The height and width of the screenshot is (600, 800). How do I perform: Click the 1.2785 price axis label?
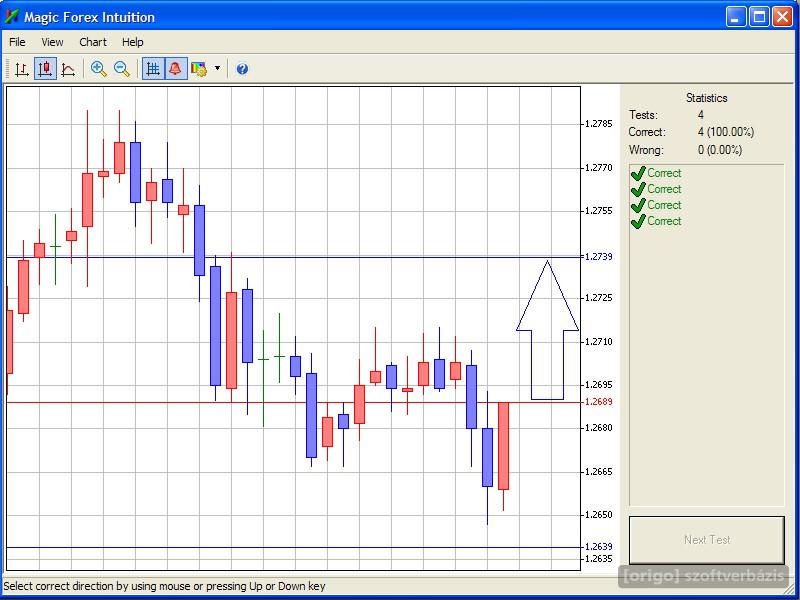coord(599,124)
